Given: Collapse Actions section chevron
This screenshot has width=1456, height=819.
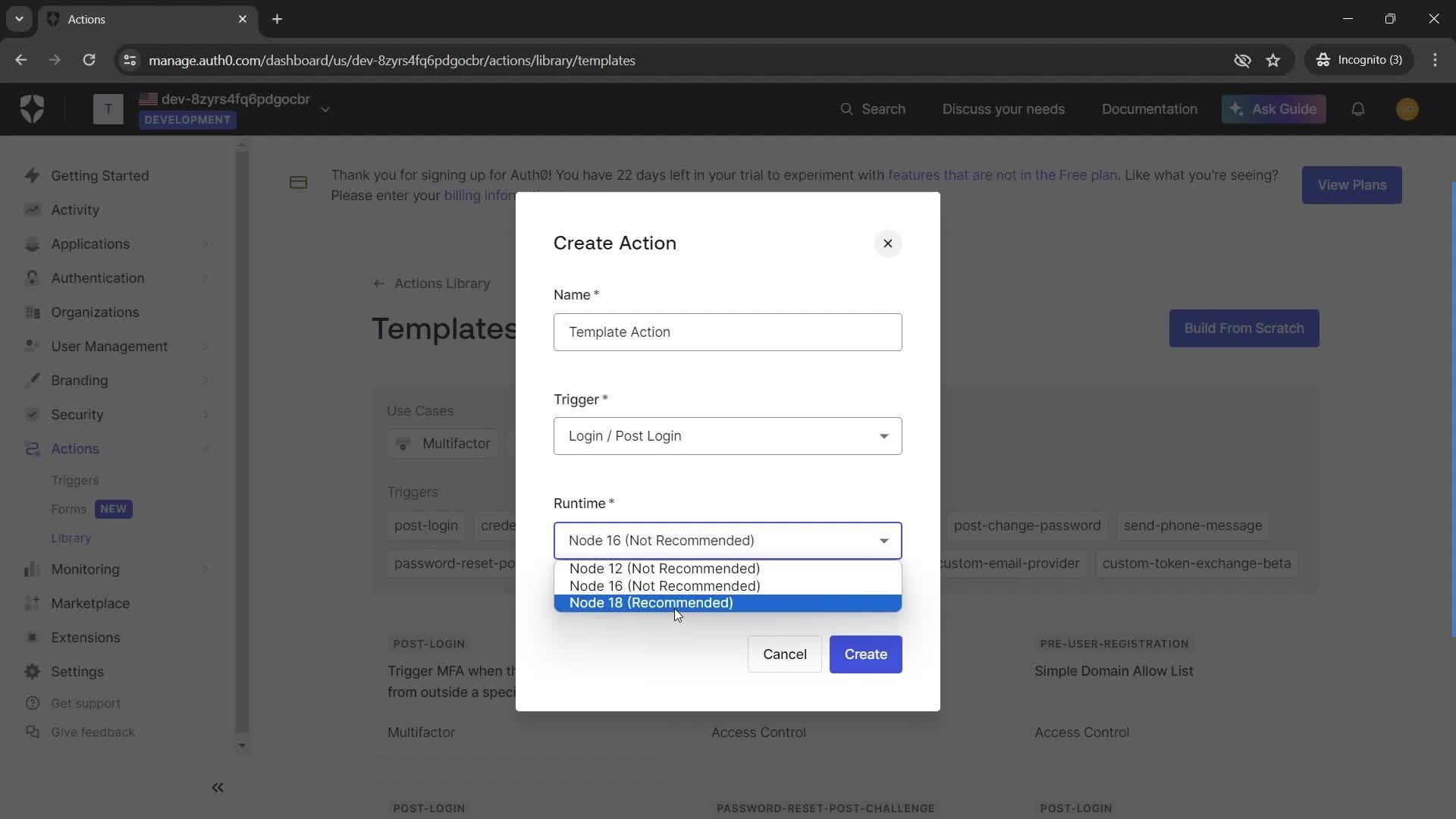Looking at the screenshot, I should 206,449.
